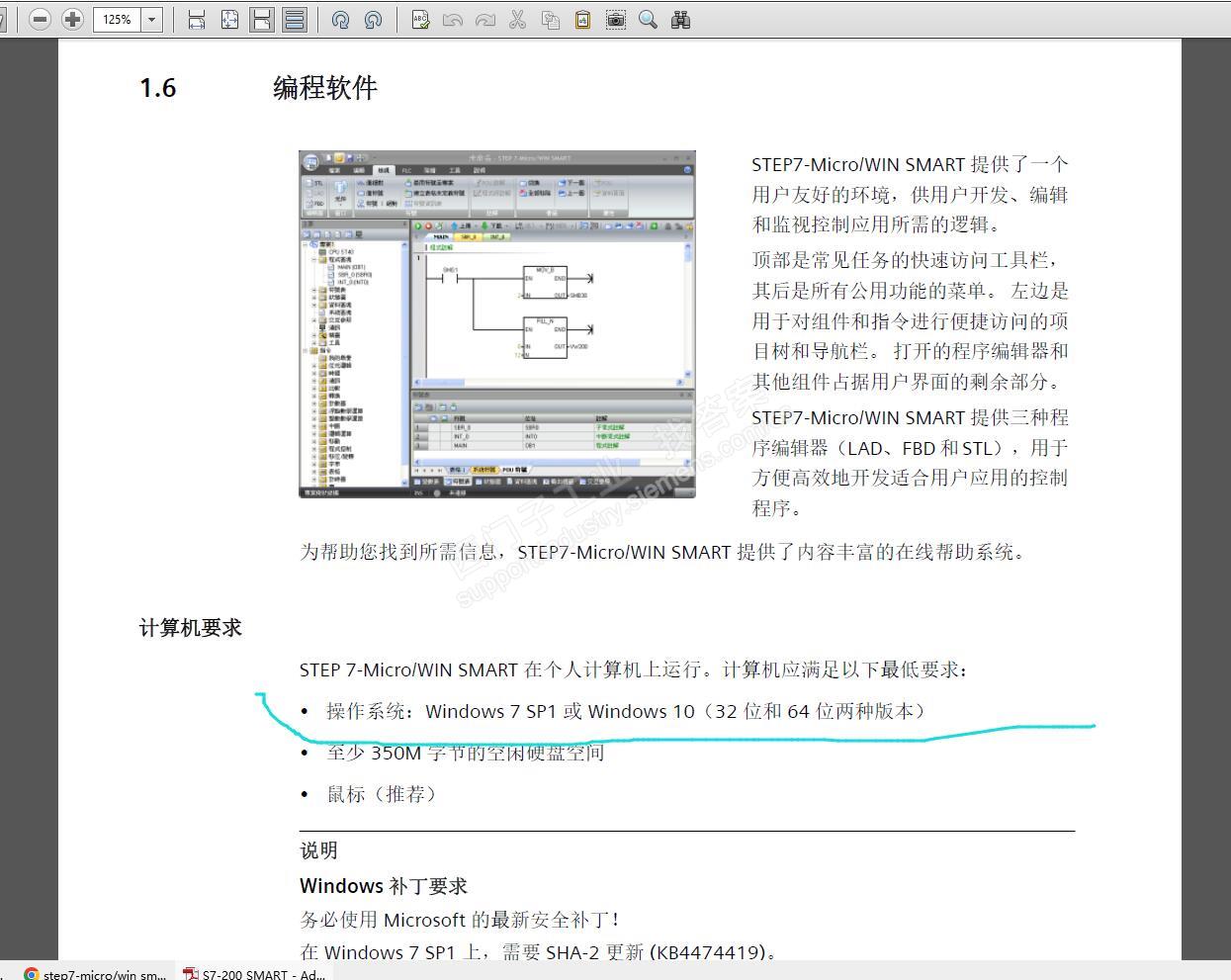Screen dimensions: 1231x980
Task: Select the fit width page view icon
Action: click(197, 20)
